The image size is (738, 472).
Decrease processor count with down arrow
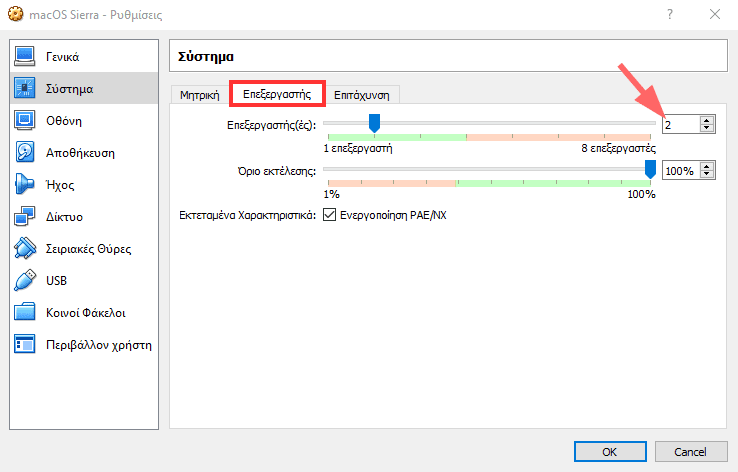(706, 128)
